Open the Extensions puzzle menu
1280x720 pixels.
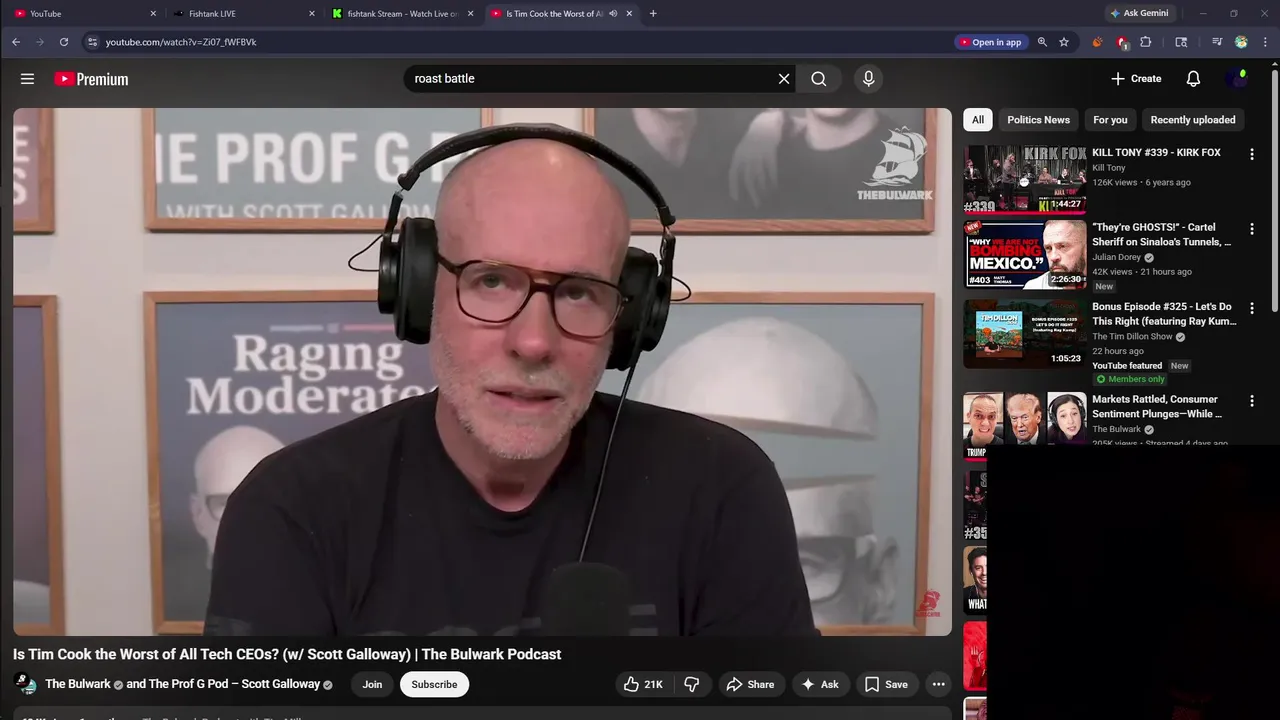click(x=1146, y=42)
